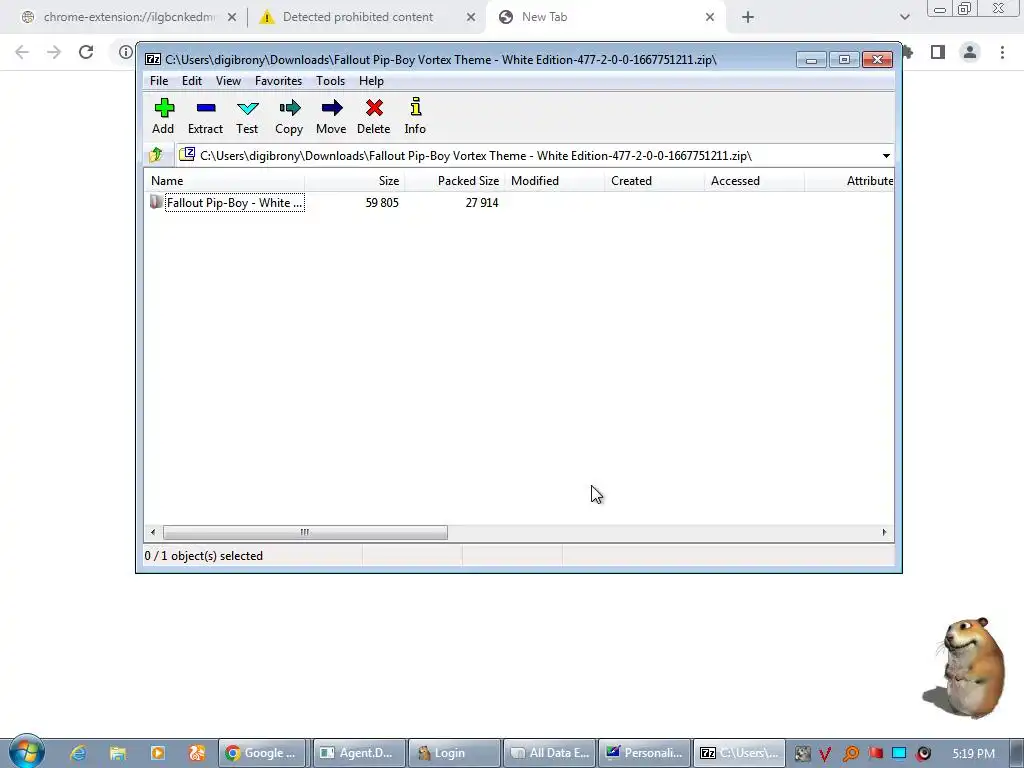Open the View menu

click(x=228, y=81)
